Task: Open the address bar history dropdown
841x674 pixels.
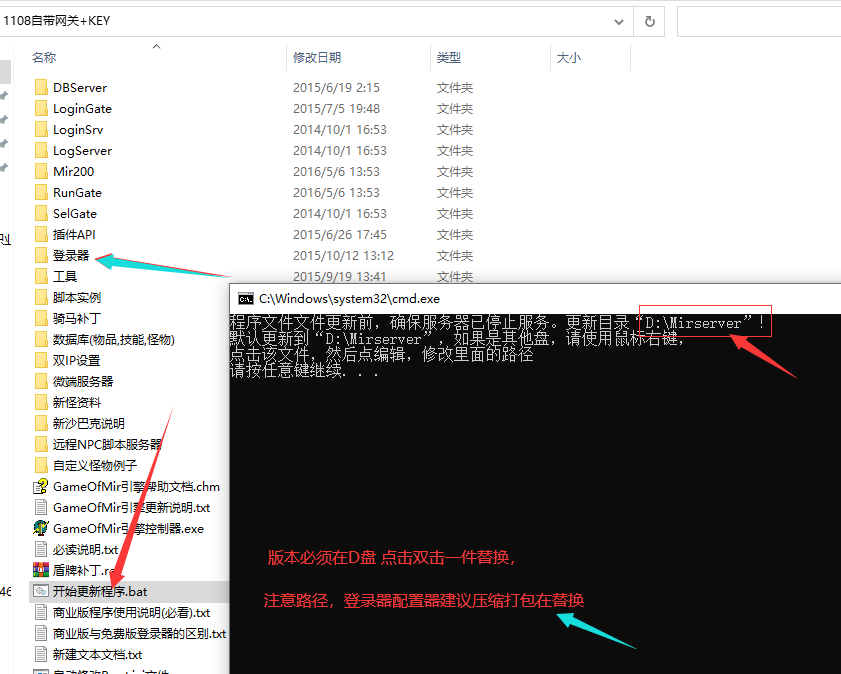Action: click(x=620, y=21)
